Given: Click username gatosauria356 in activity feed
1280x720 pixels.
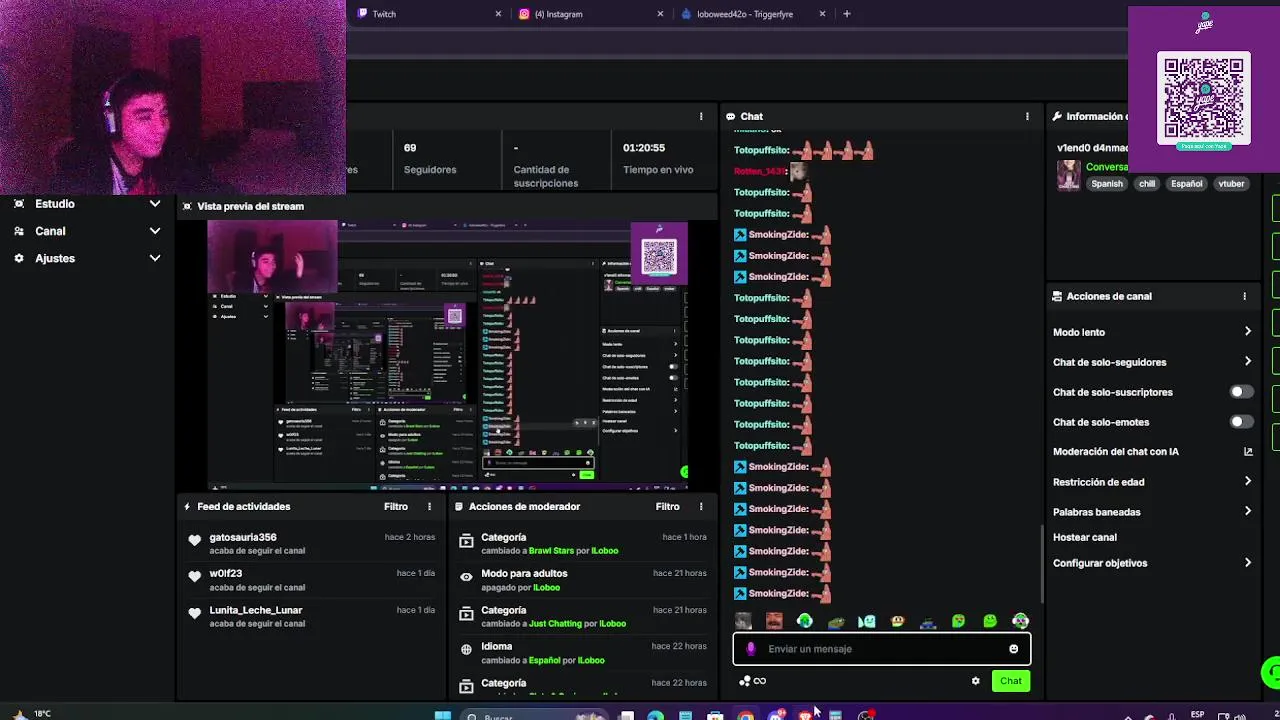Looking at the screenshot, I should click(243, 537).
